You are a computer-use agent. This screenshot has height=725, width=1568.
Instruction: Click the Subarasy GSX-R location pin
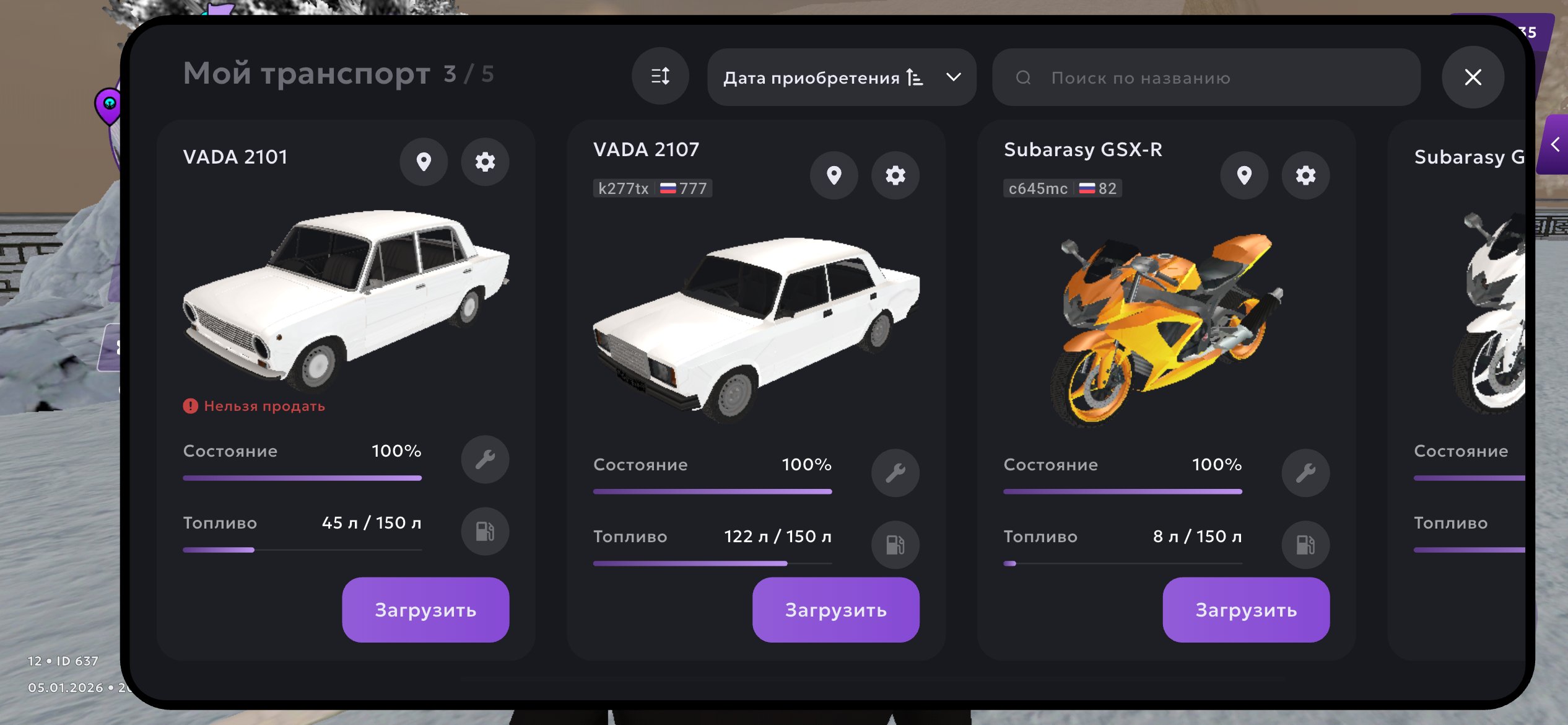click(1244, 175)
